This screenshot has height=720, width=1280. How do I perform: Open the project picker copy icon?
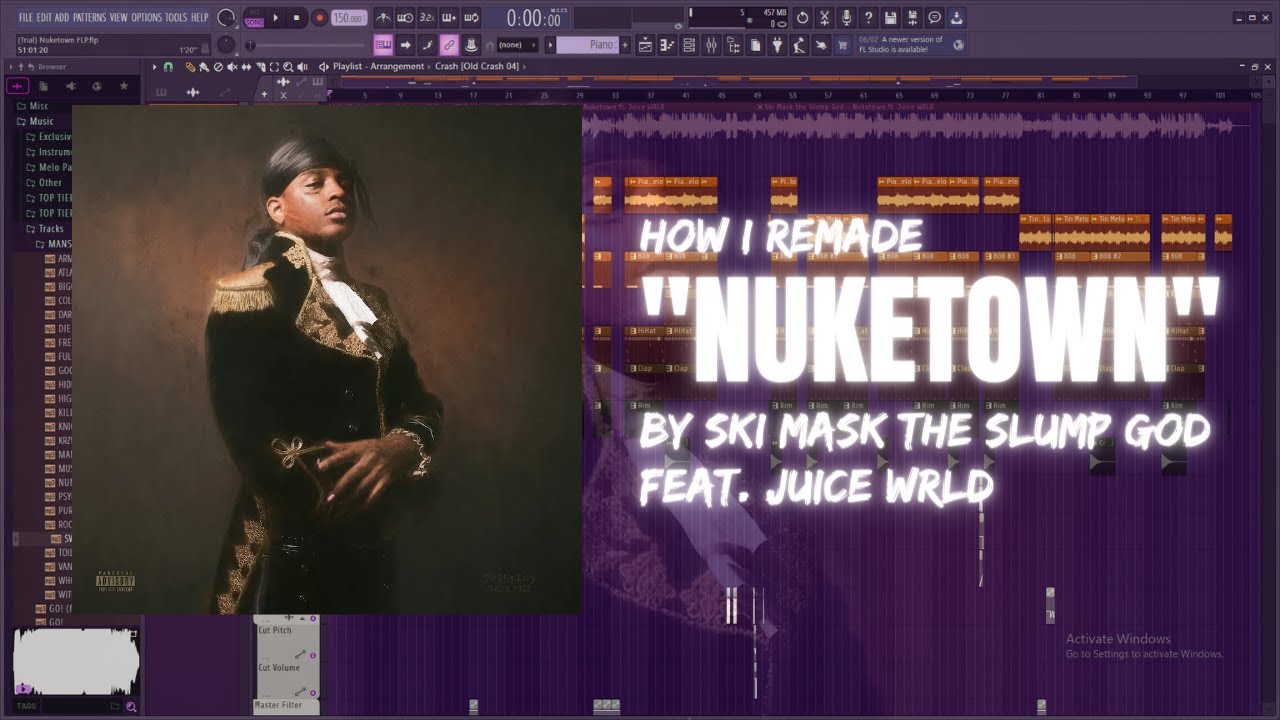point(755,45)
